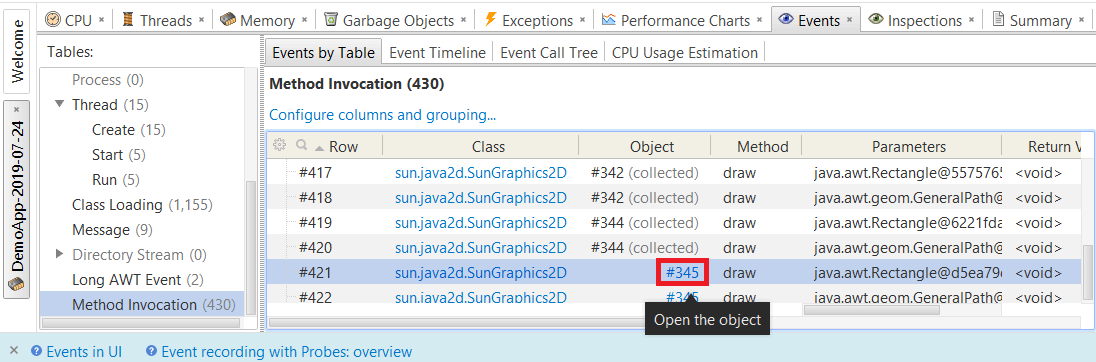The height and width of the screenshot is (362, 1096).
Task: Switch to the Event Timeline tab
Action: point(438,52)
